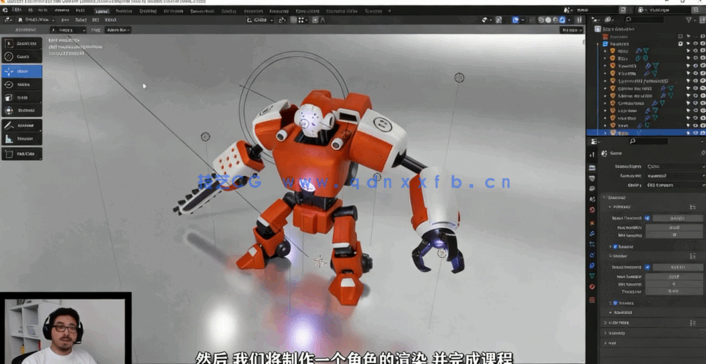Switch viewport shading to Wireframe

pyautogui.click(x=541, y=20)
